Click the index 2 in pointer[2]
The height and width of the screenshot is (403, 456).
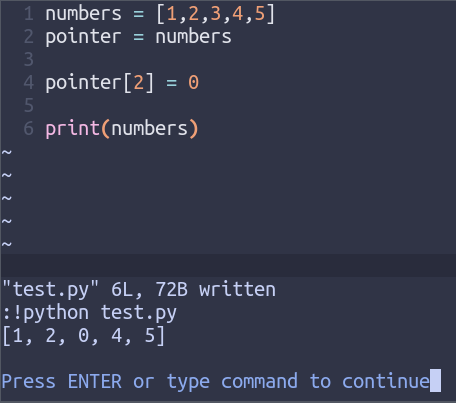(138, 83)
